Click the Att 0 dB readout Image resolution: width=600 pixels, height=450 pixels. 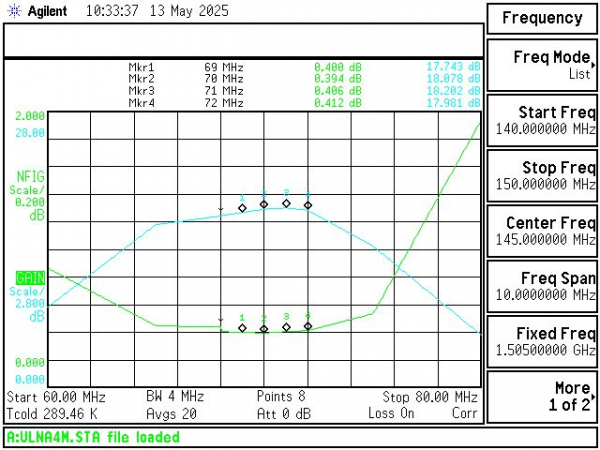(x=284, y=413)
